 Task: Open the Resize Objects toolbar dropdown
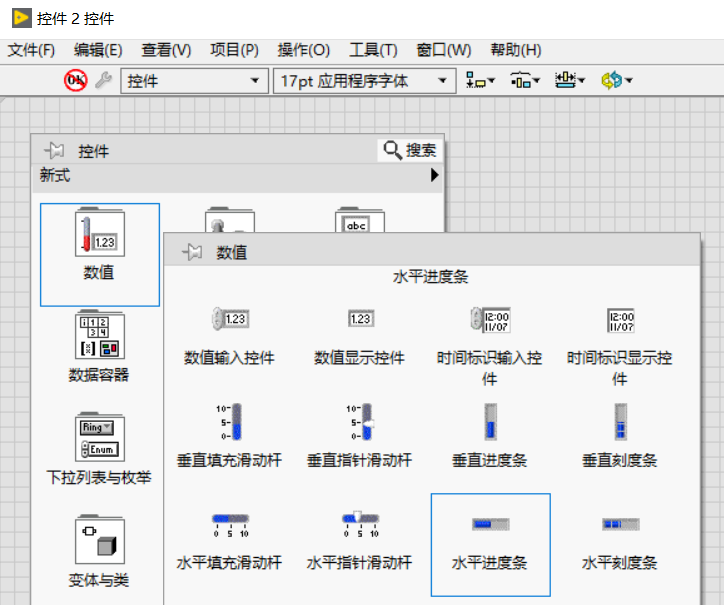[x=569, y=81]
